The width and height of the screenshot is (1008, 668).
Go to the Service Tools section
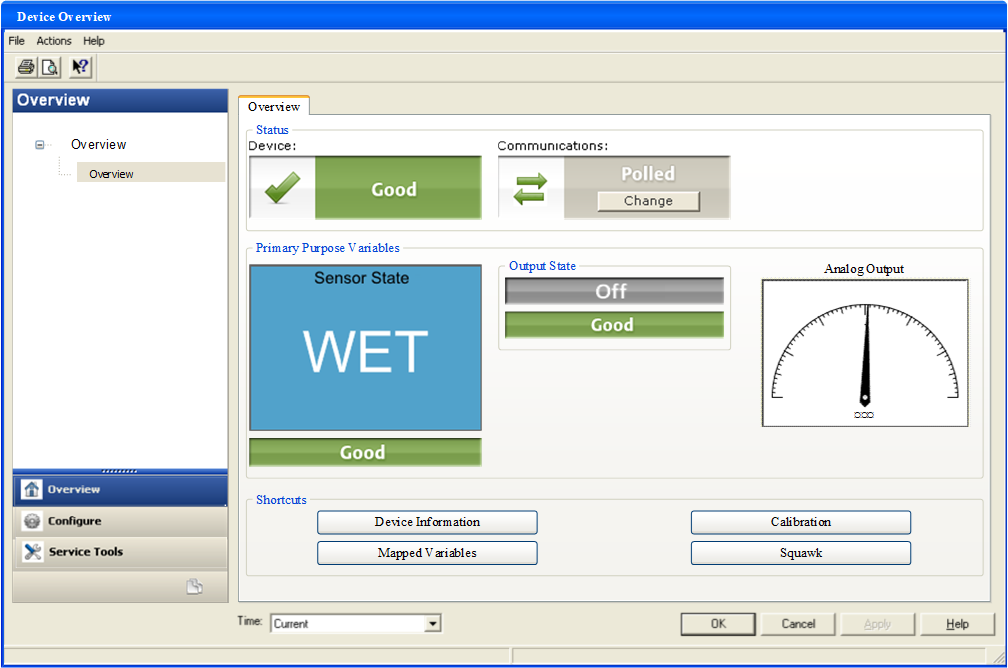(x=85, y=552)
